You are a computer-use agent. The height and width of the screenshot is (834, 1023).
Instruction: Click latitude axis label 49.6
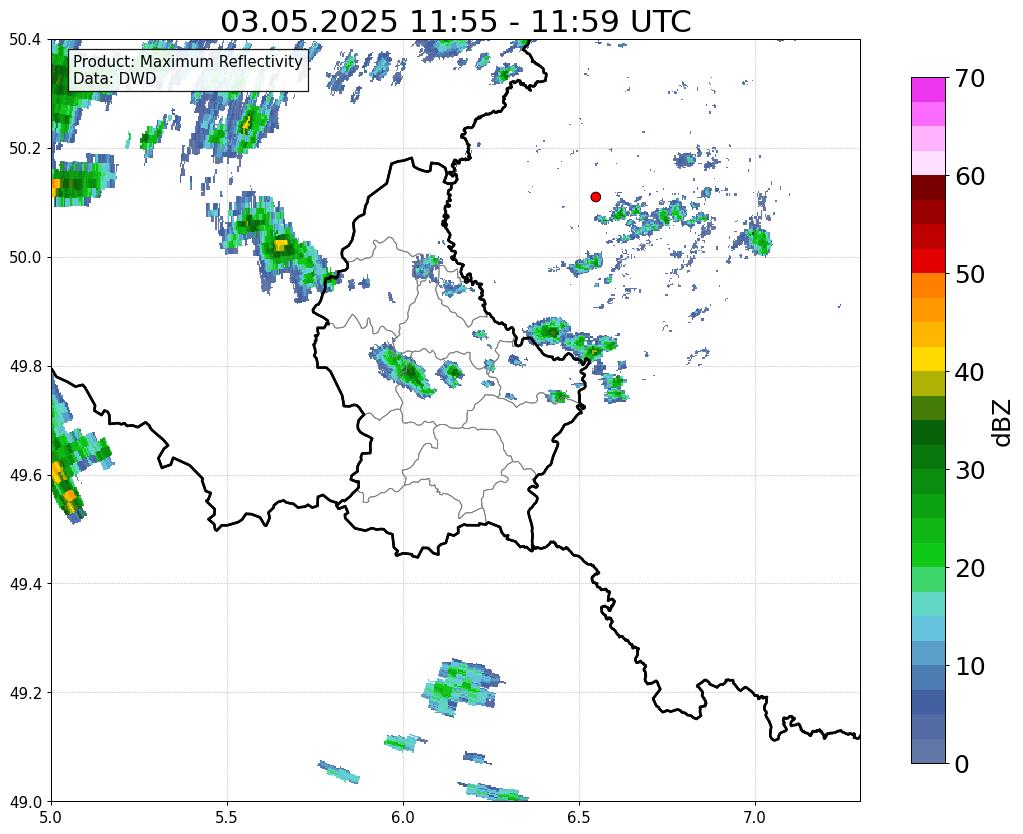tap(25, 475)
